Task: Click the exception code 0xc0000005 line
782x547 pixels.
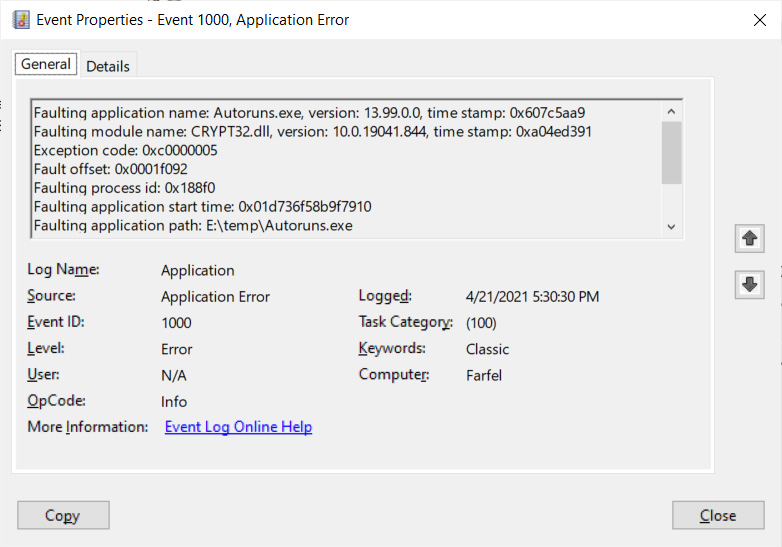Action: 126,151
